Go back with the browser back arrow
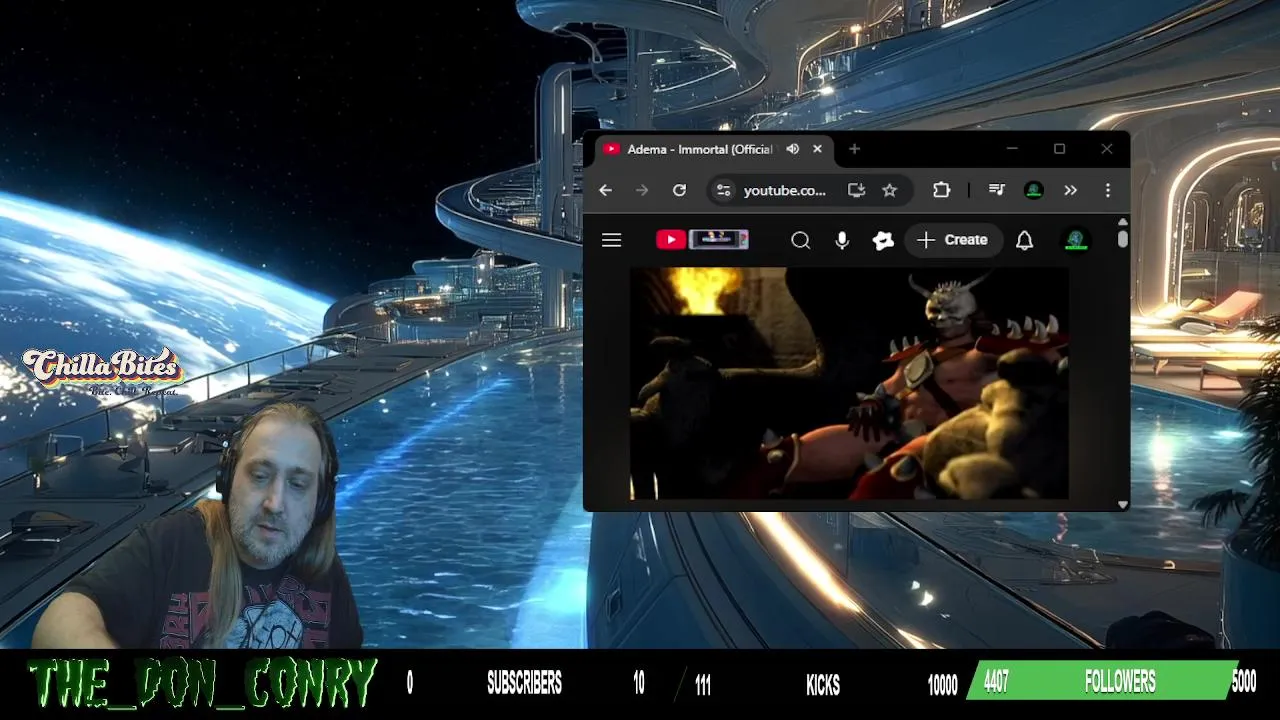Viewport: 1280px width, 720px height. coord(605,190)
